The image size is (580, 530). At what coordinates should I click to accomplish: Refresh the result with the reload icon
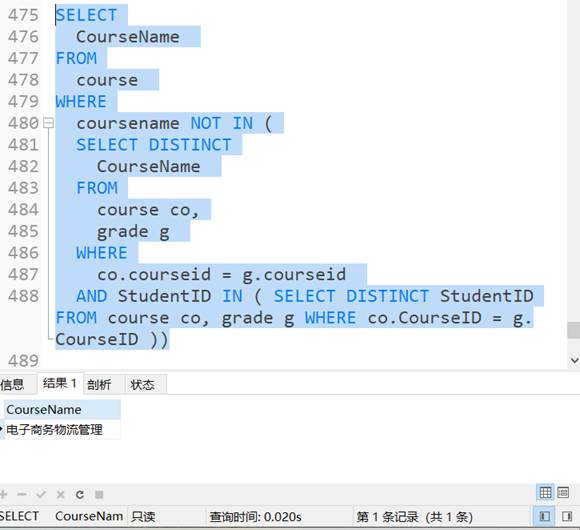coord(80,494)
